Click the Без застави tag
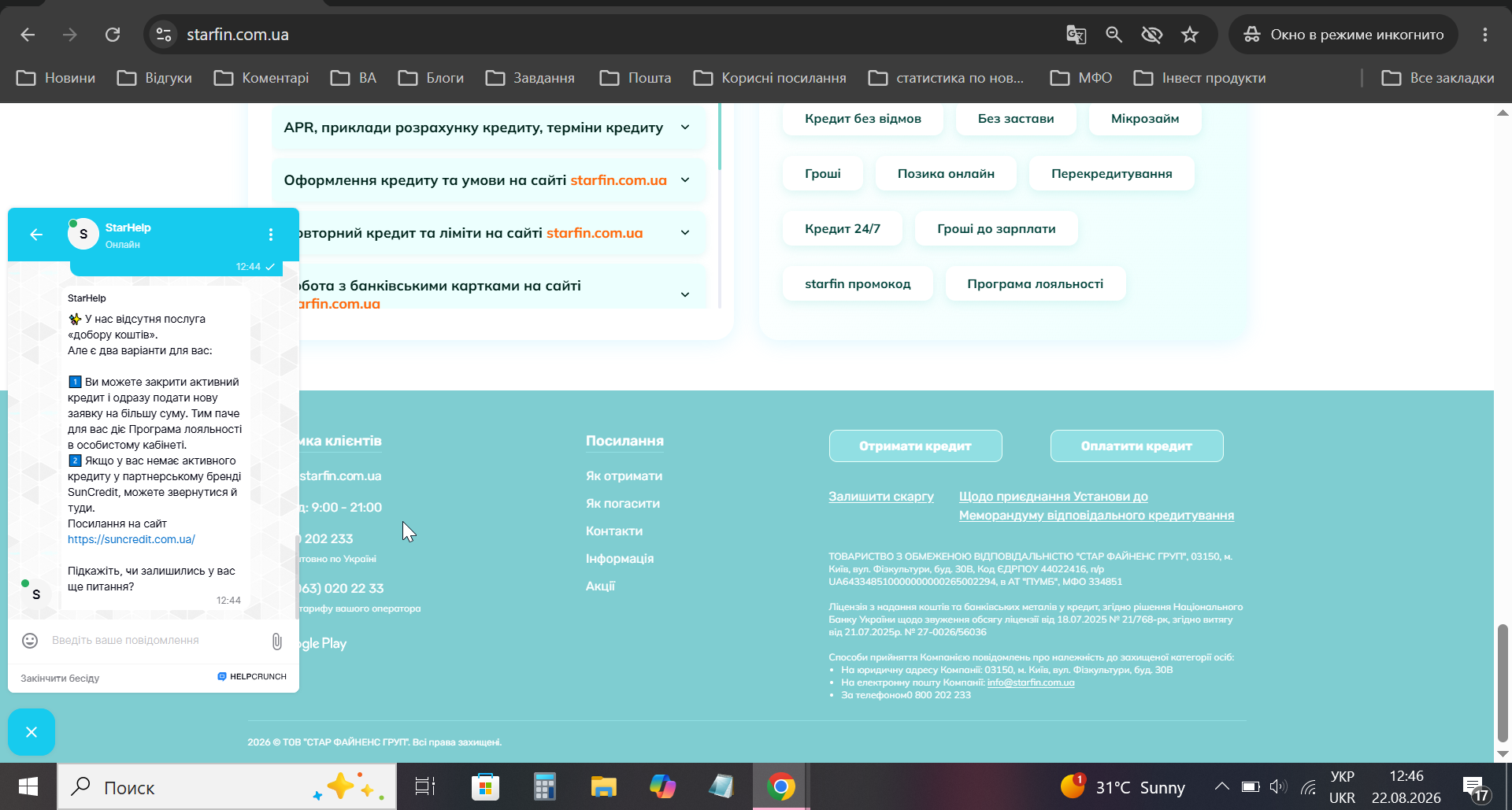The image size is (1512, 810). click(x=1016, y=119)
